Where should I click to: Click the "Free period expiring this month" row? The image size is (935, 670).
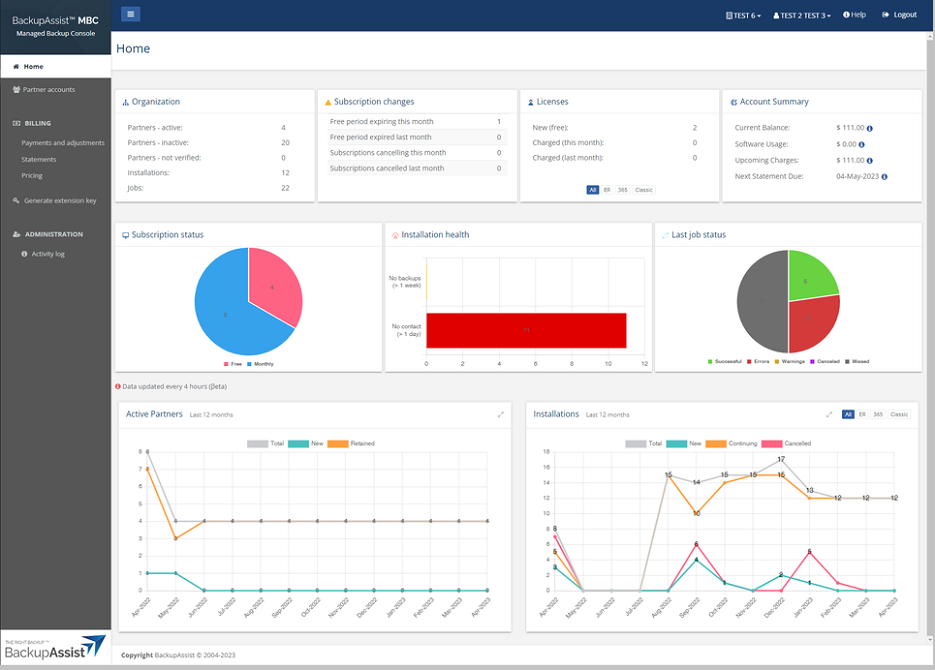pos(416,122)
